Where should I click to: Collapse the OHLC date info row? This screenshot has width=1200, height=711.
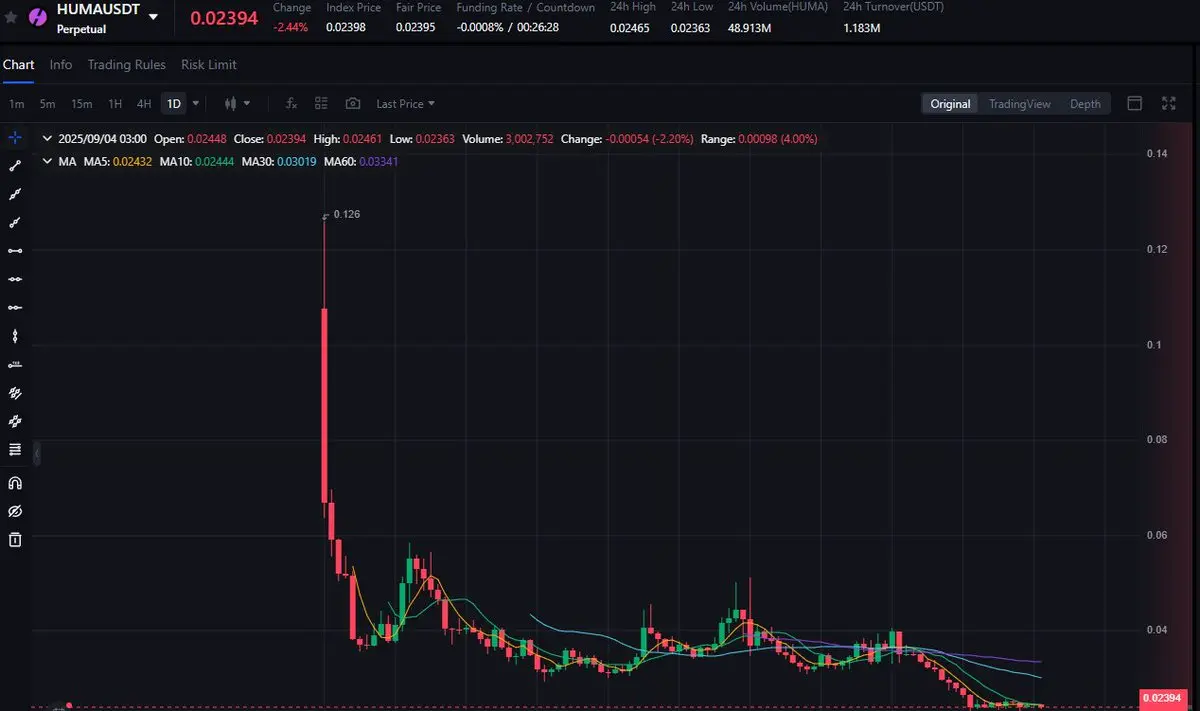tap(48, 139)
